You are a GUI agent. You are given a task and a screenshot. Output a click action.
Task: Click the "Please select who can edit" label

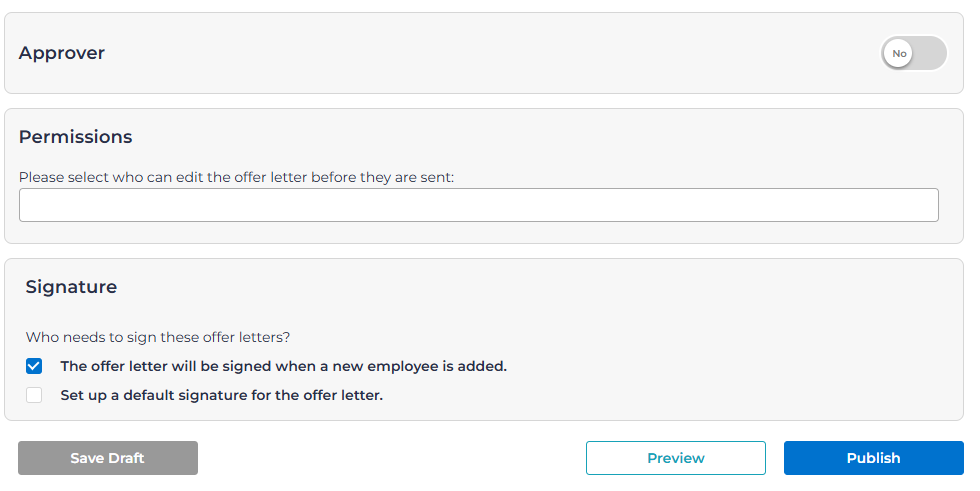click(x=236, y=177)
